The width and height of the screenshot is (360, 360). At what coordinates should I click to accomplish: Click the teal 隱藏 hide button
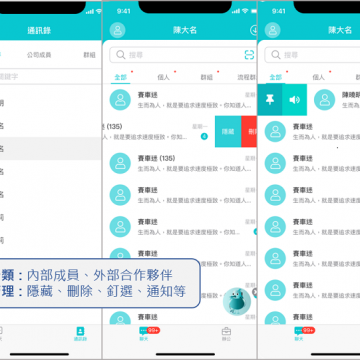click(x=228, y=132)
